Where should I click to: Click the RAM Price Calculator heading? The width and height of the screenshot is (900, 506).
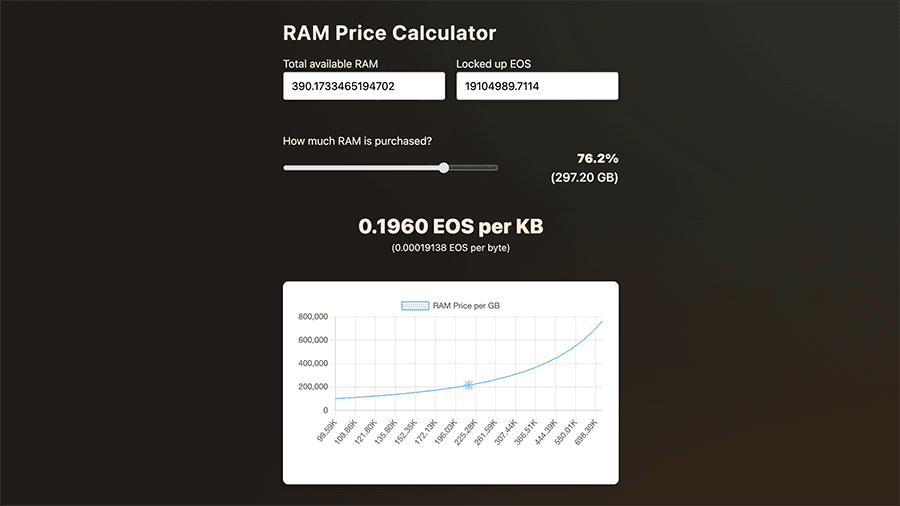click(389, 33)
